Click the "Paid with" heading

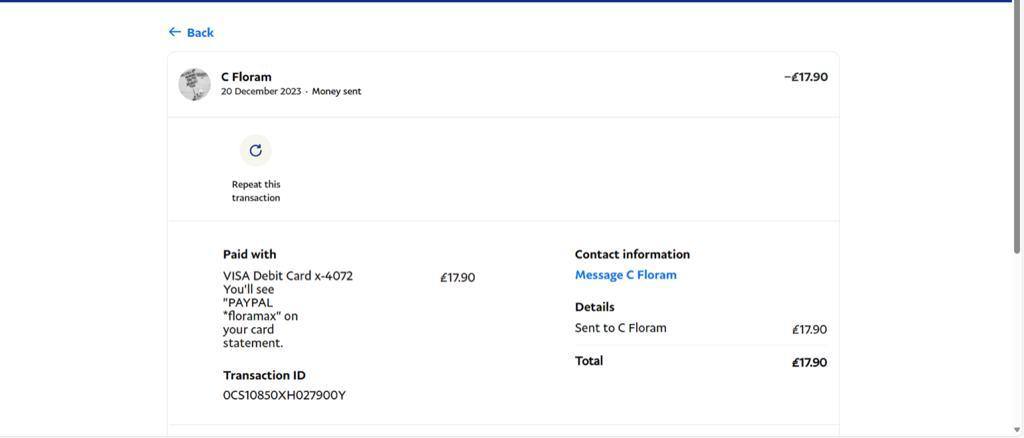point(249,254)
